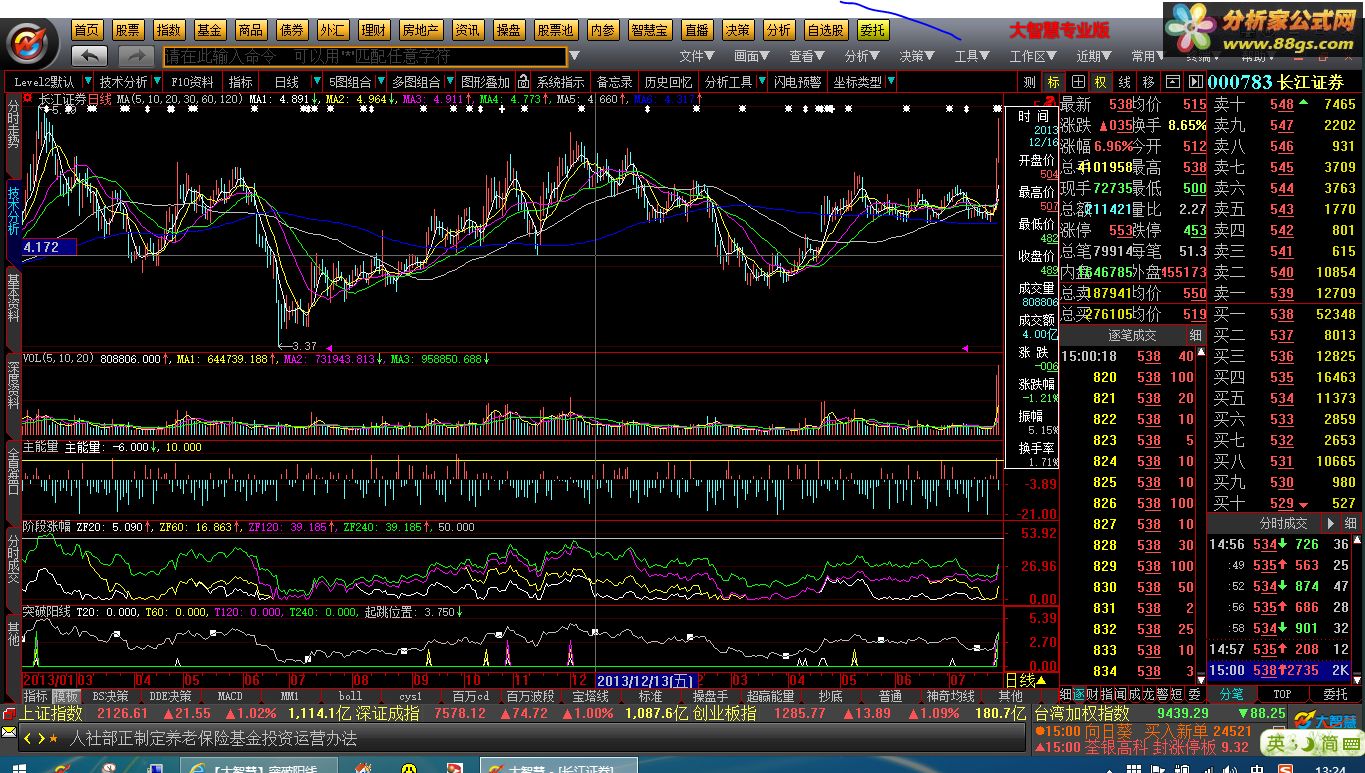Switch to the 技术分析 side tab
Screen dimensions: 1365x773
[x=13, y=209]
